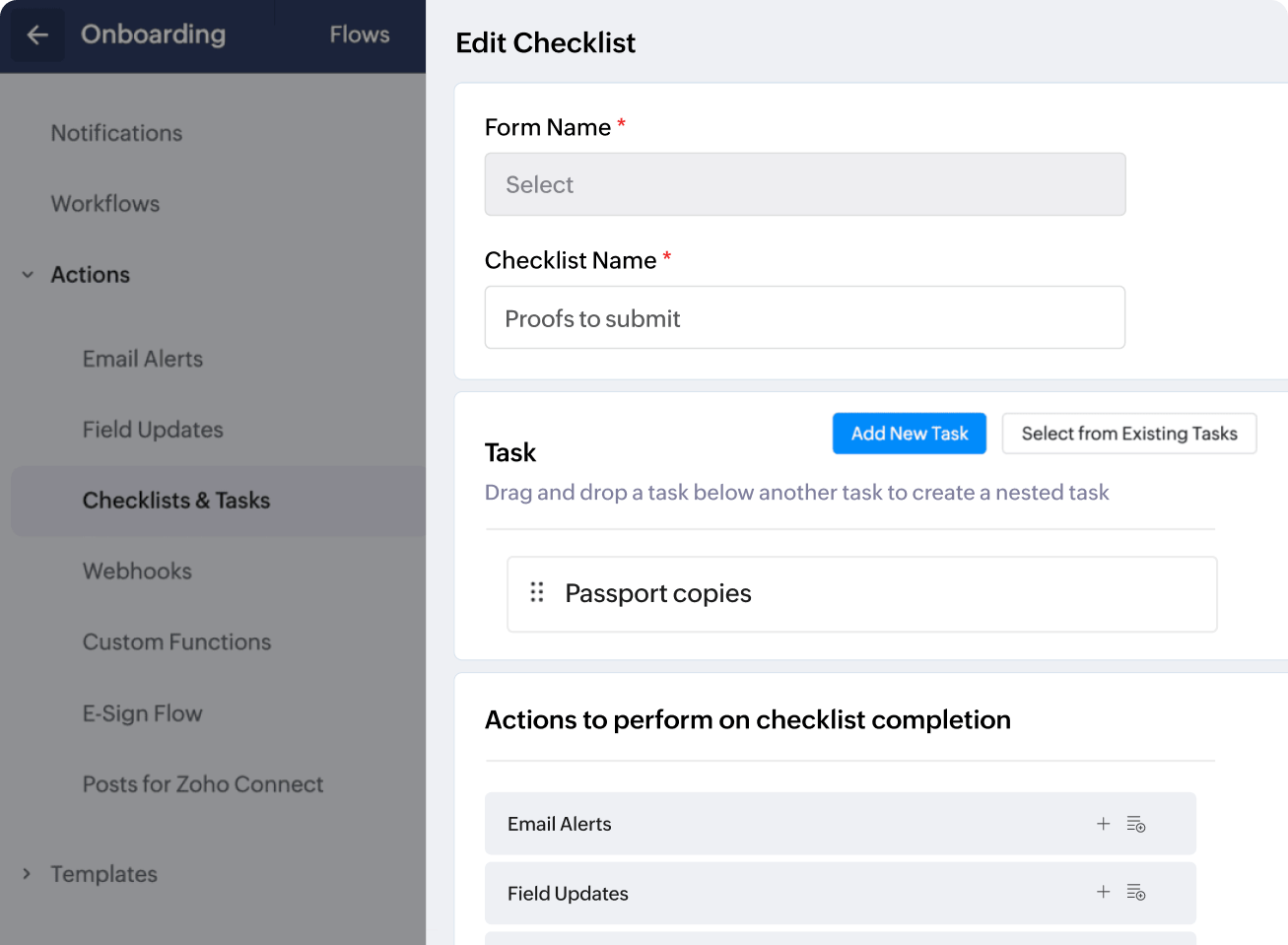The width and height of the screenshot is (1288, 945).
Task: Expand the Templates section in sidebar
Action: (x=28, y=874)
